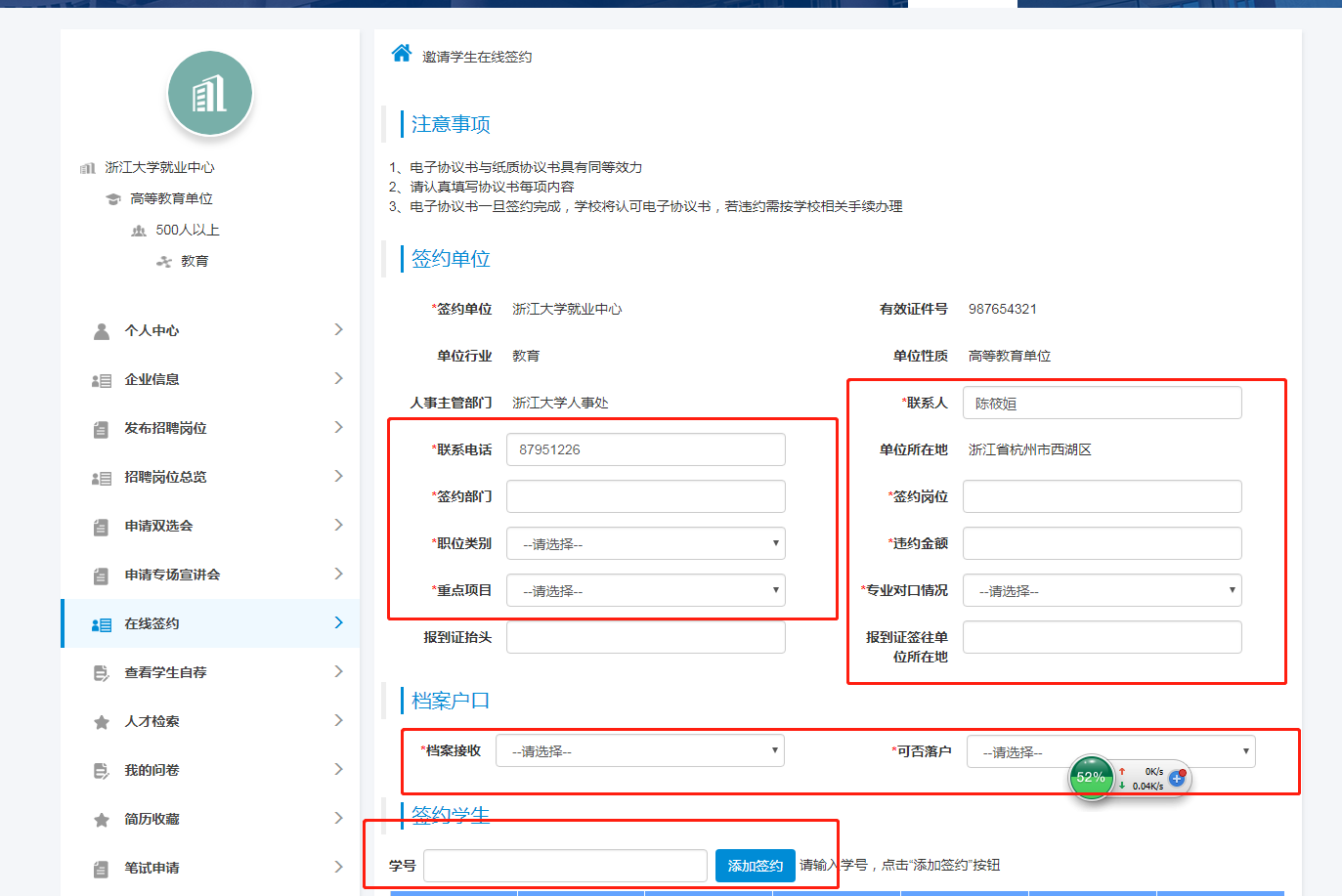The height and width of the screenshot is (896, 1342).
Task: Click the home icon in breadcrumb
Action: coord(401,54)
